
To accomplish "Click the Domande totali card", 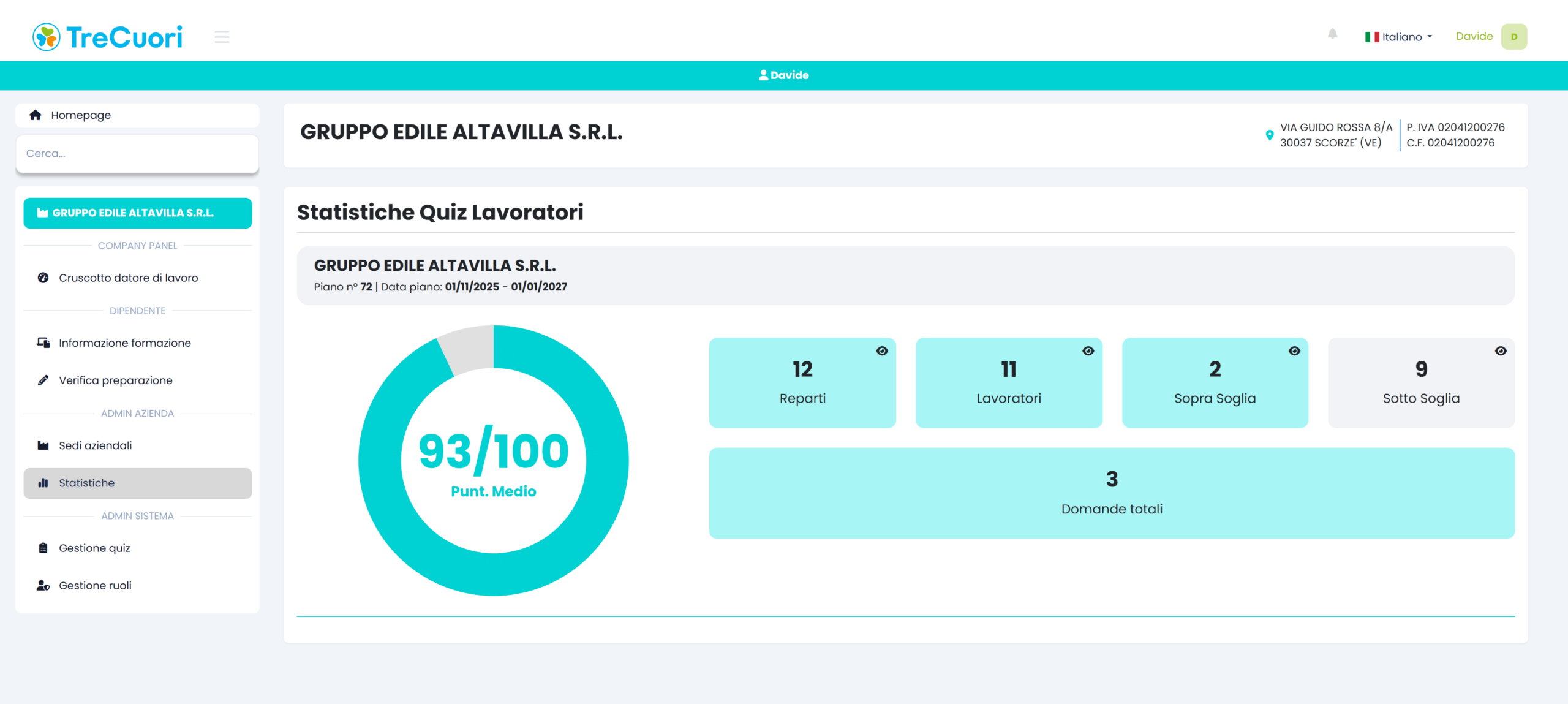I will click(1111, 493).
